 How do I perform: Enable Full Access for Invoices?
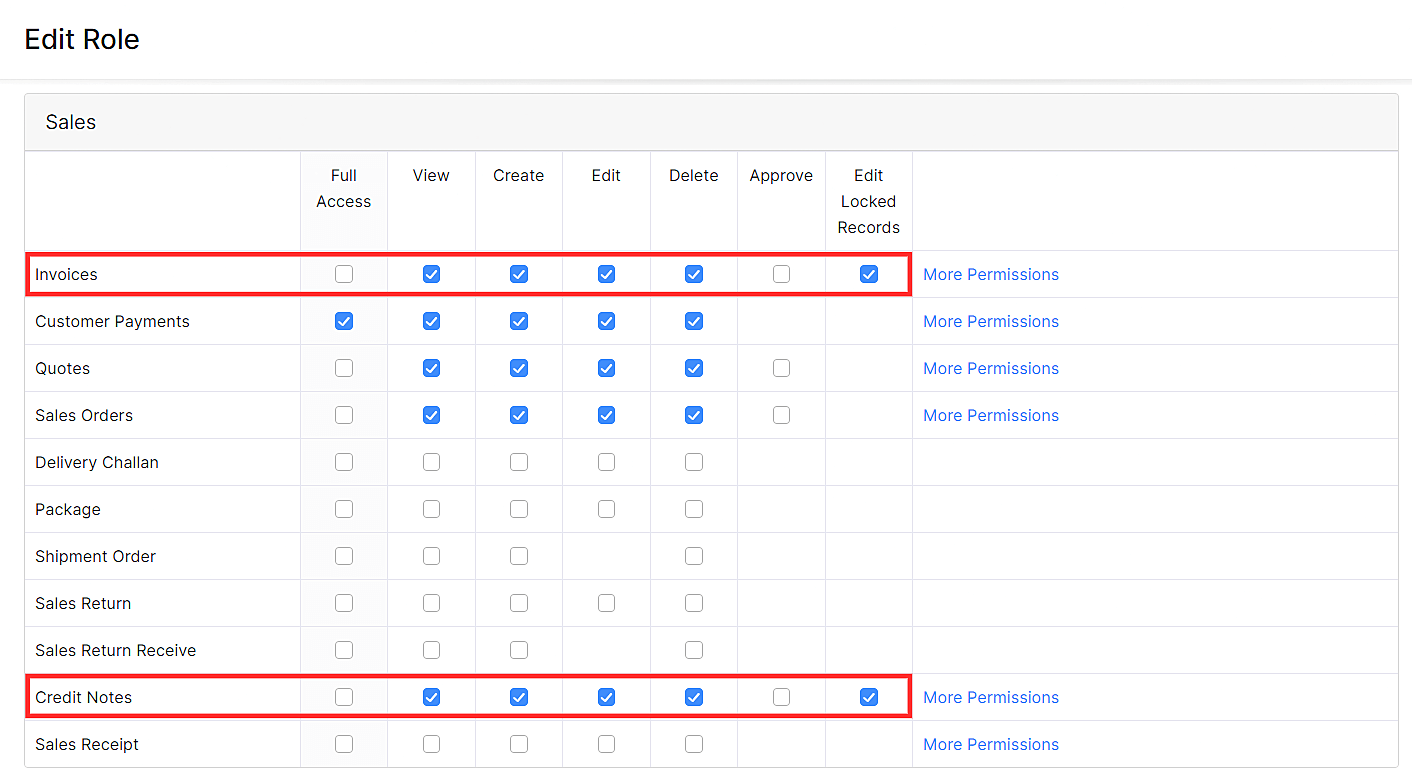(343, 274)
